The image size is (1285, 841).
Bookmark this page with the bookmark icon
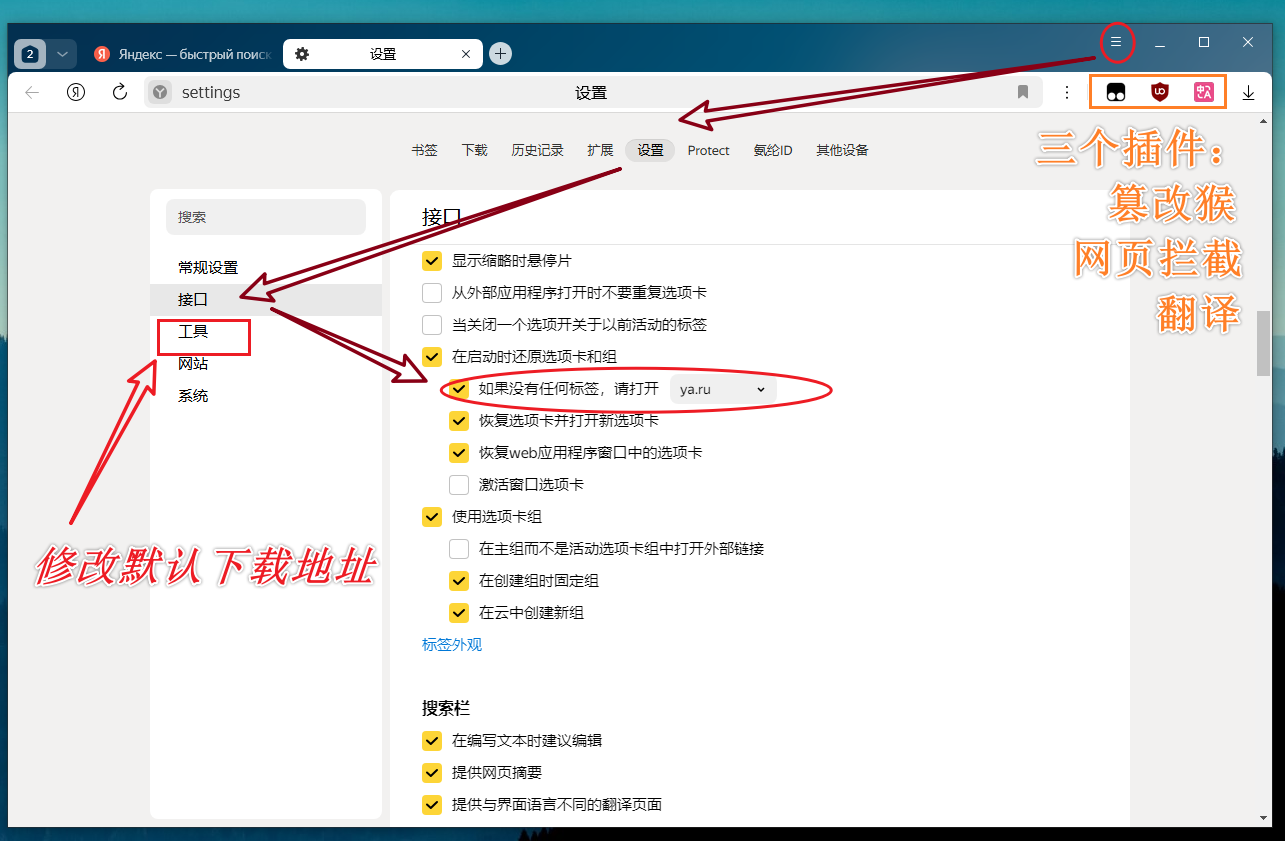tap(1023, 93)
